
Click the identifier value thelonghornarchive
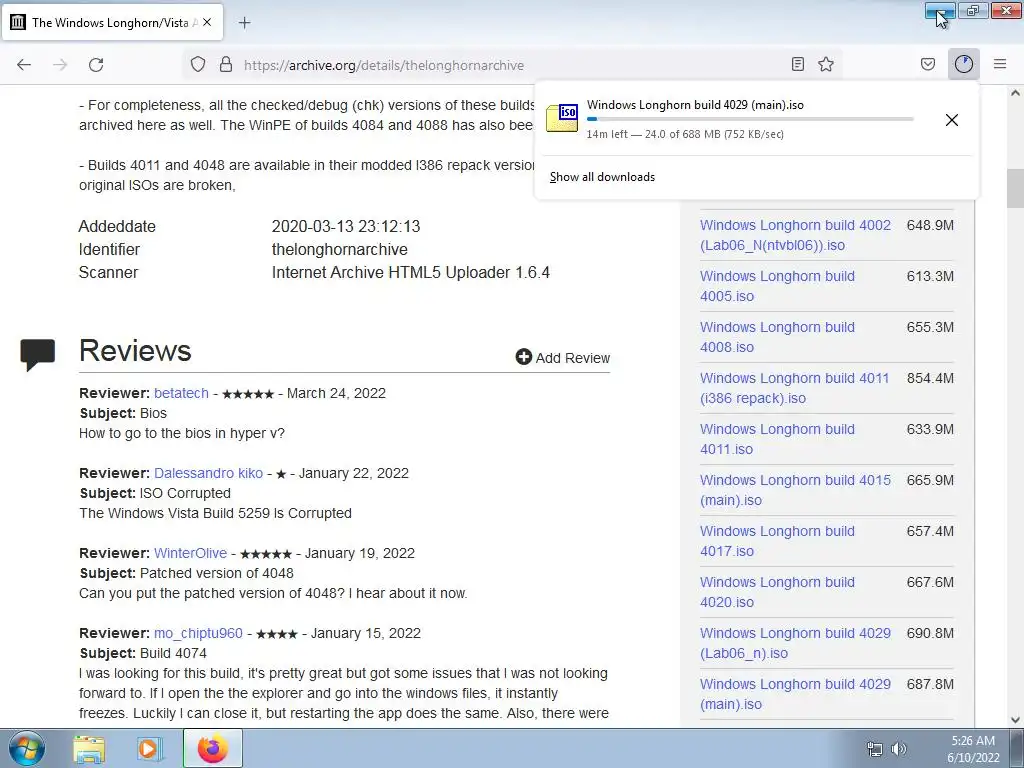[340, 249]
